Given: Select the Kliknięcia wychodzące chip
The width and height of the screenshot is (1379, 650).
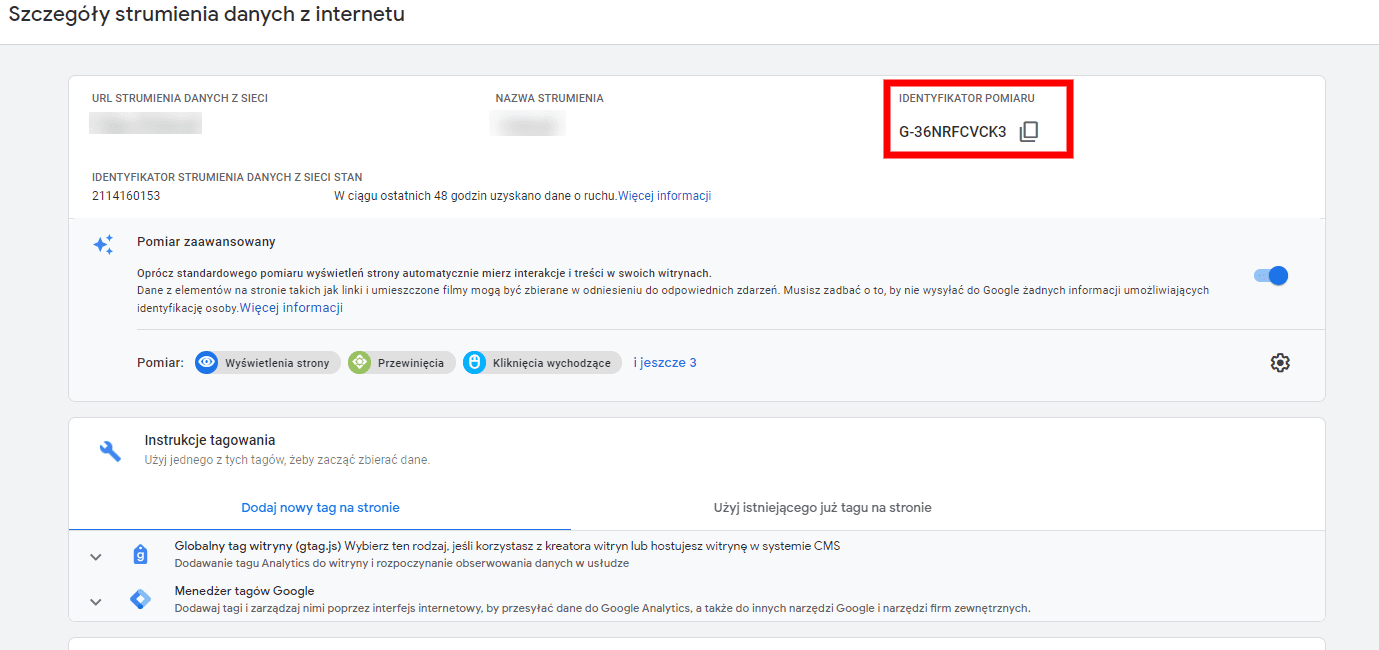Looking at the screenshot, I should tap(542, 363).
